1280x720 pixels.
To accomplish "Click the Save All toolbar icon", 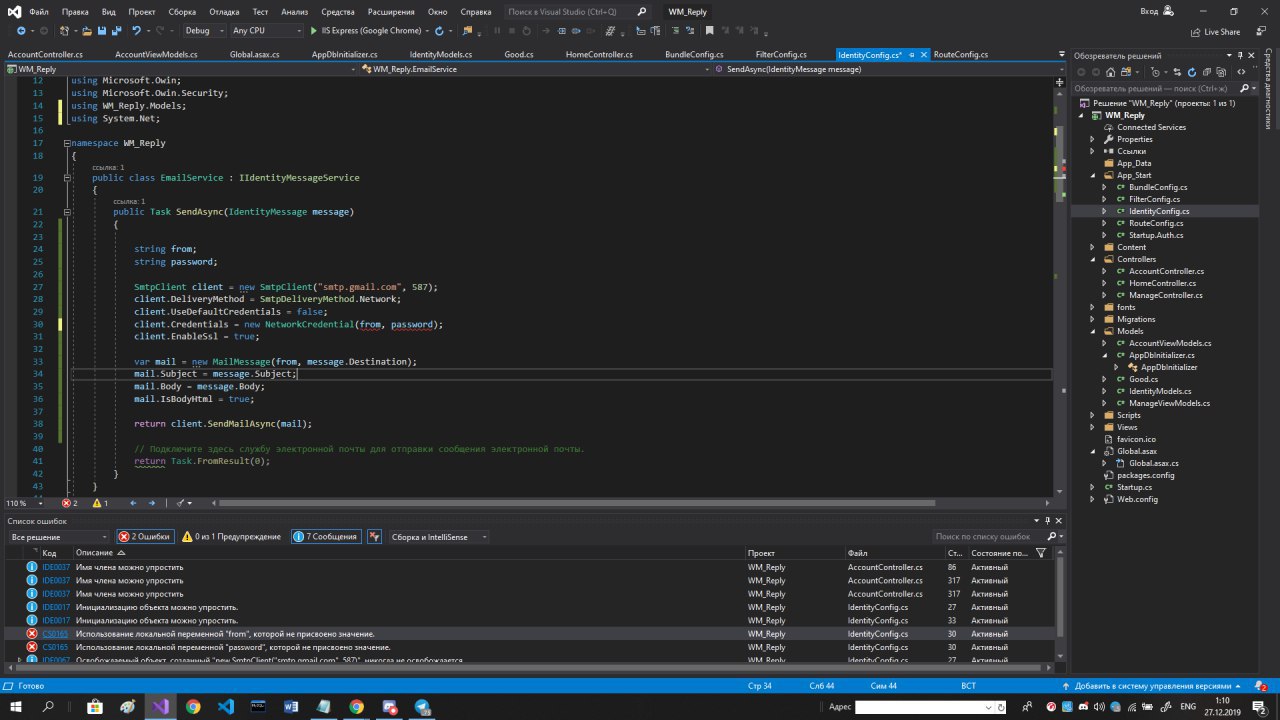I will [116, 31].
